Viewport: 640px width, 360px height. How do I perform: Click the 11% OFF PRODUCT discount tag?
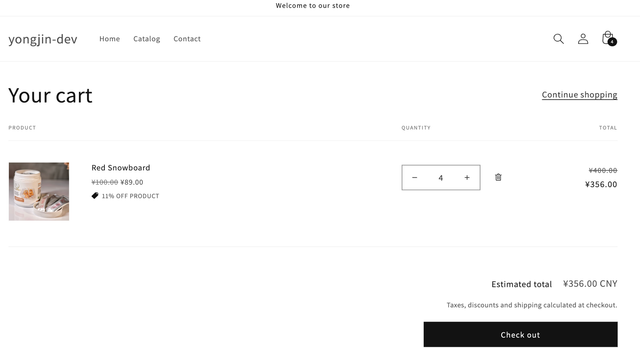pos(125,196)
